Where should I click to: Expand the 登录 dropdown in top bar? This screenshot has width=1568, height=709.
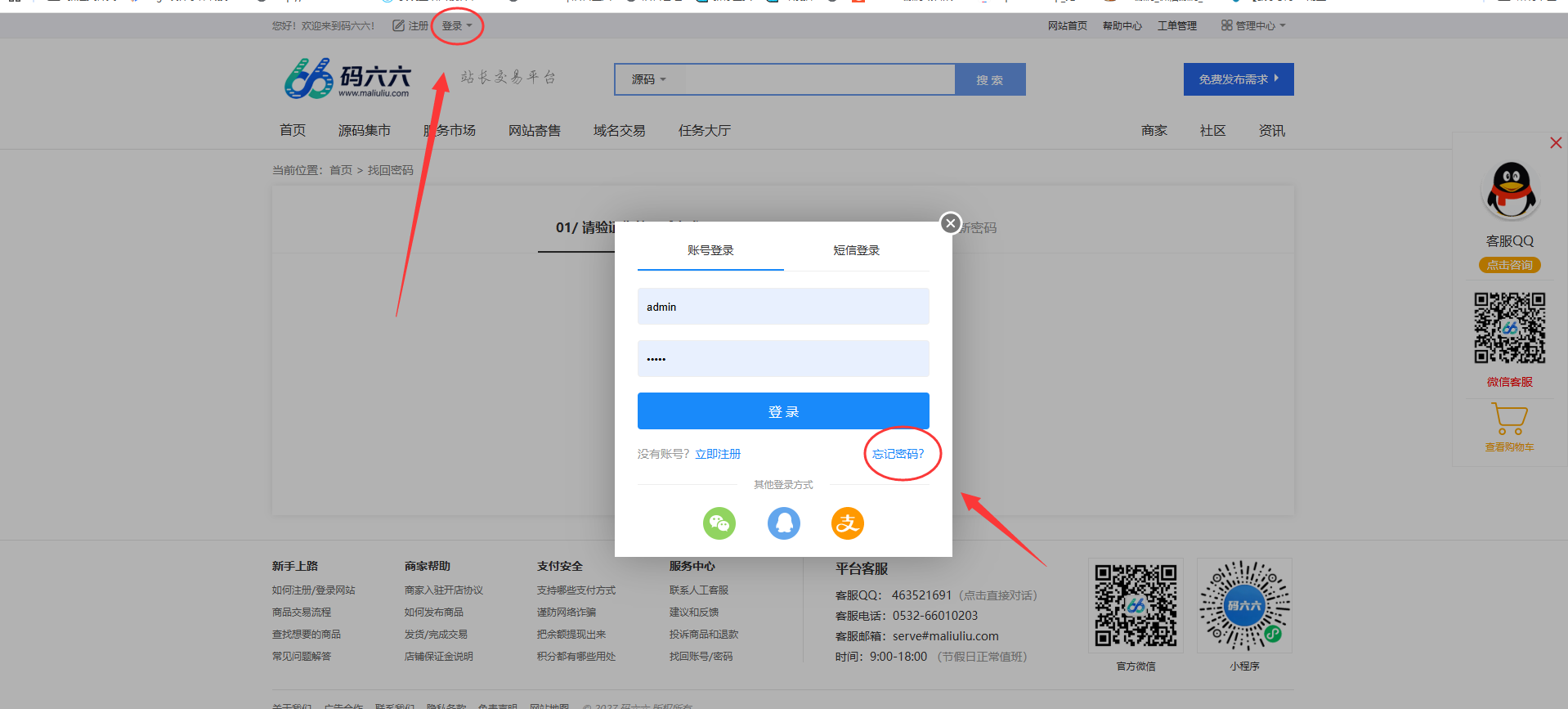pyautogui.click(x=457, y=26)
